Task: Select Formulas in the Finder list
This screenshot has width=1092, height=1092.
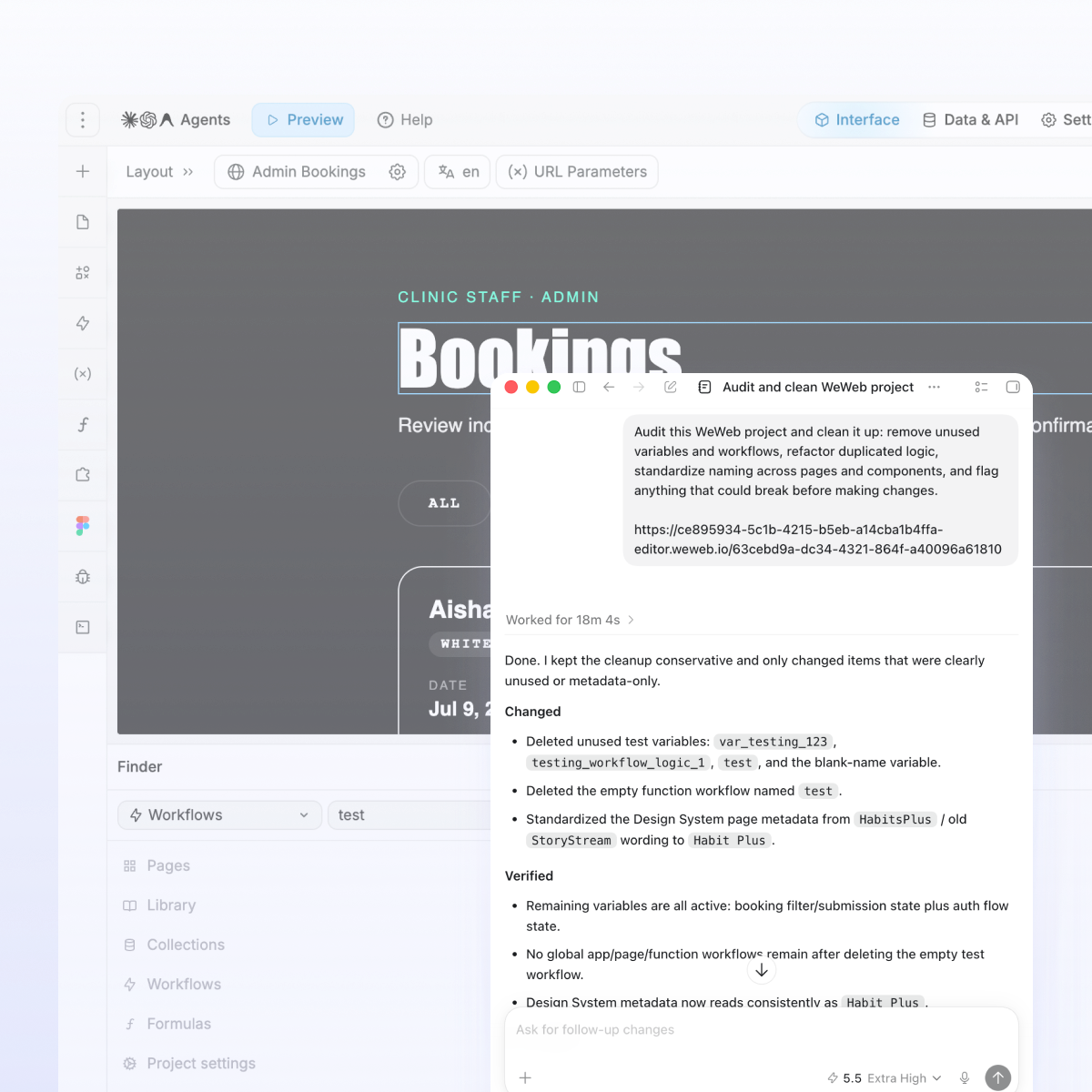Action: tap(167, 1024)
